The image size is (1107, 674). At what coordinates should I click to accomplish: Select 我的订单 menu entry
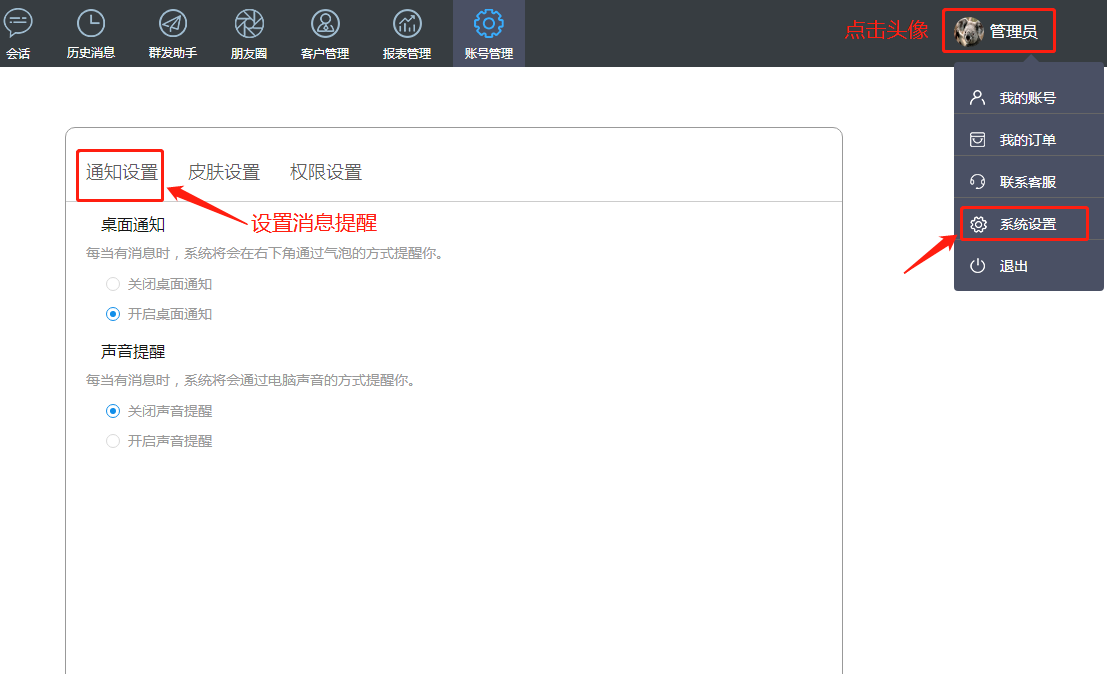coord(1029,140)
